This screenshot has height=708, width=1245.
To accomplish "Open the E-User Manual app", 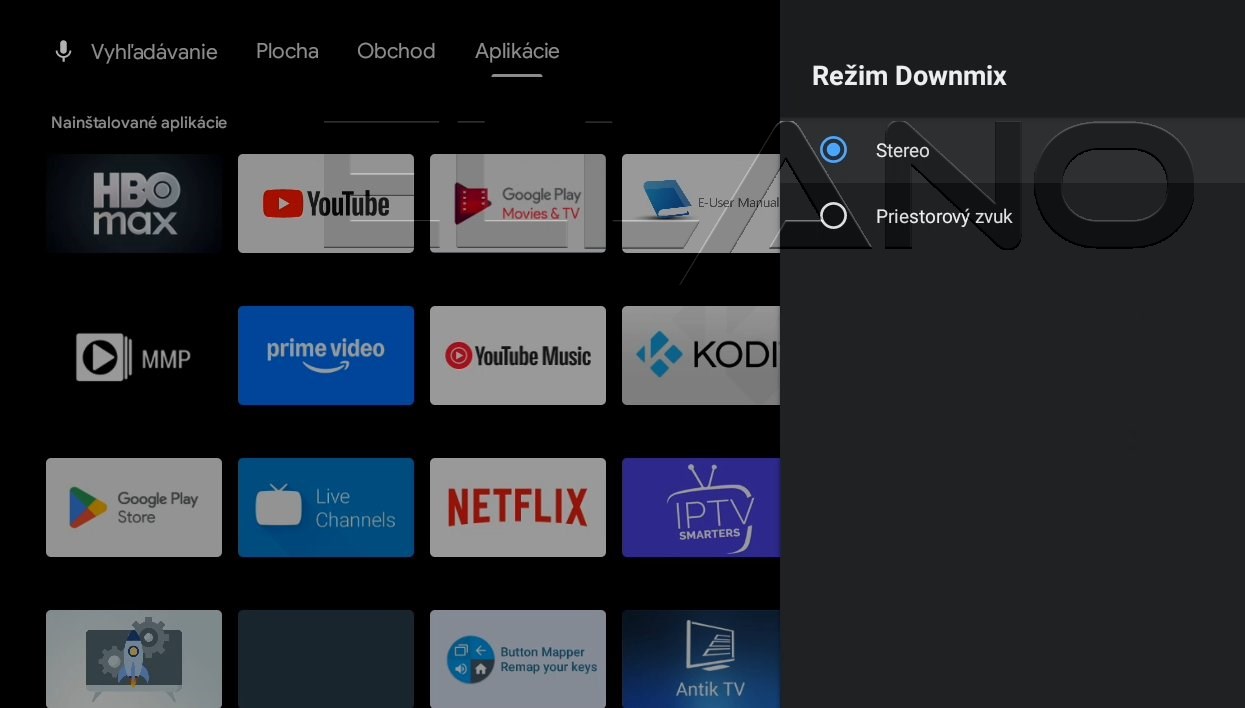I will point(700,203).
